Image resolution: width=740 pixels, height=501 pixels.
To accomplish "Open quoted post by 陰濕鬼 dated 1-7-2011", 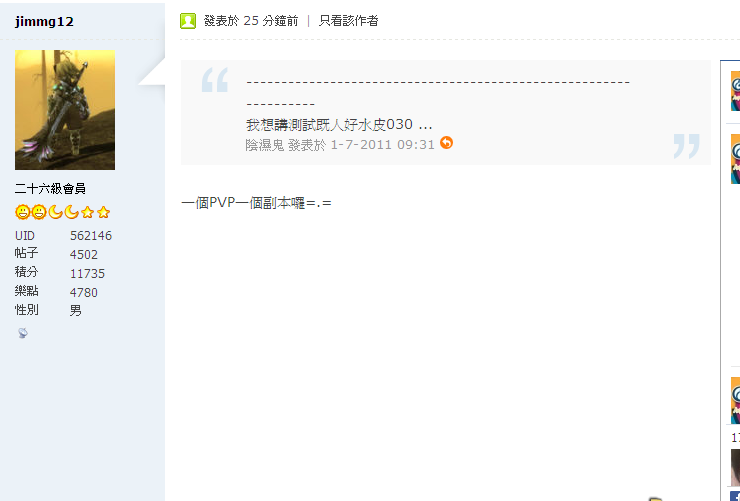I will 340,144.
